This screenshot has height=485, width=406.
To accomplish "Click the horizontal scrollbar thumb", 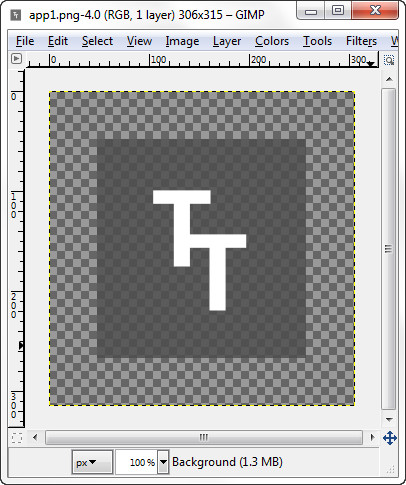I will (x=204, y=437).
